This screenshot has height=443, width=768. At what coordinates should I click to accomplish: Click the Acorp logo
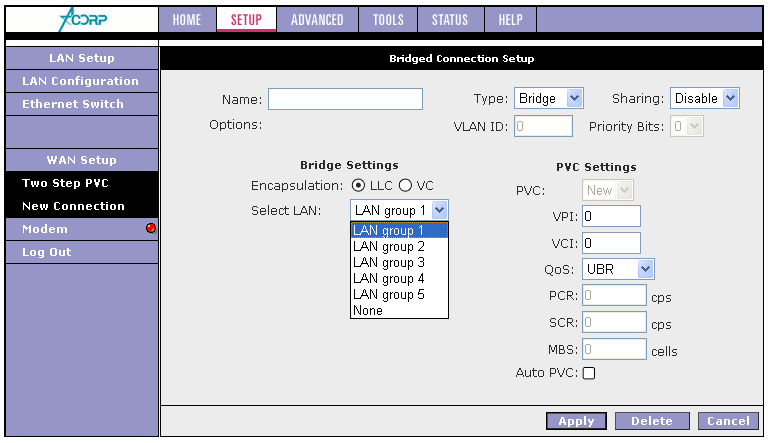point(80,19)
